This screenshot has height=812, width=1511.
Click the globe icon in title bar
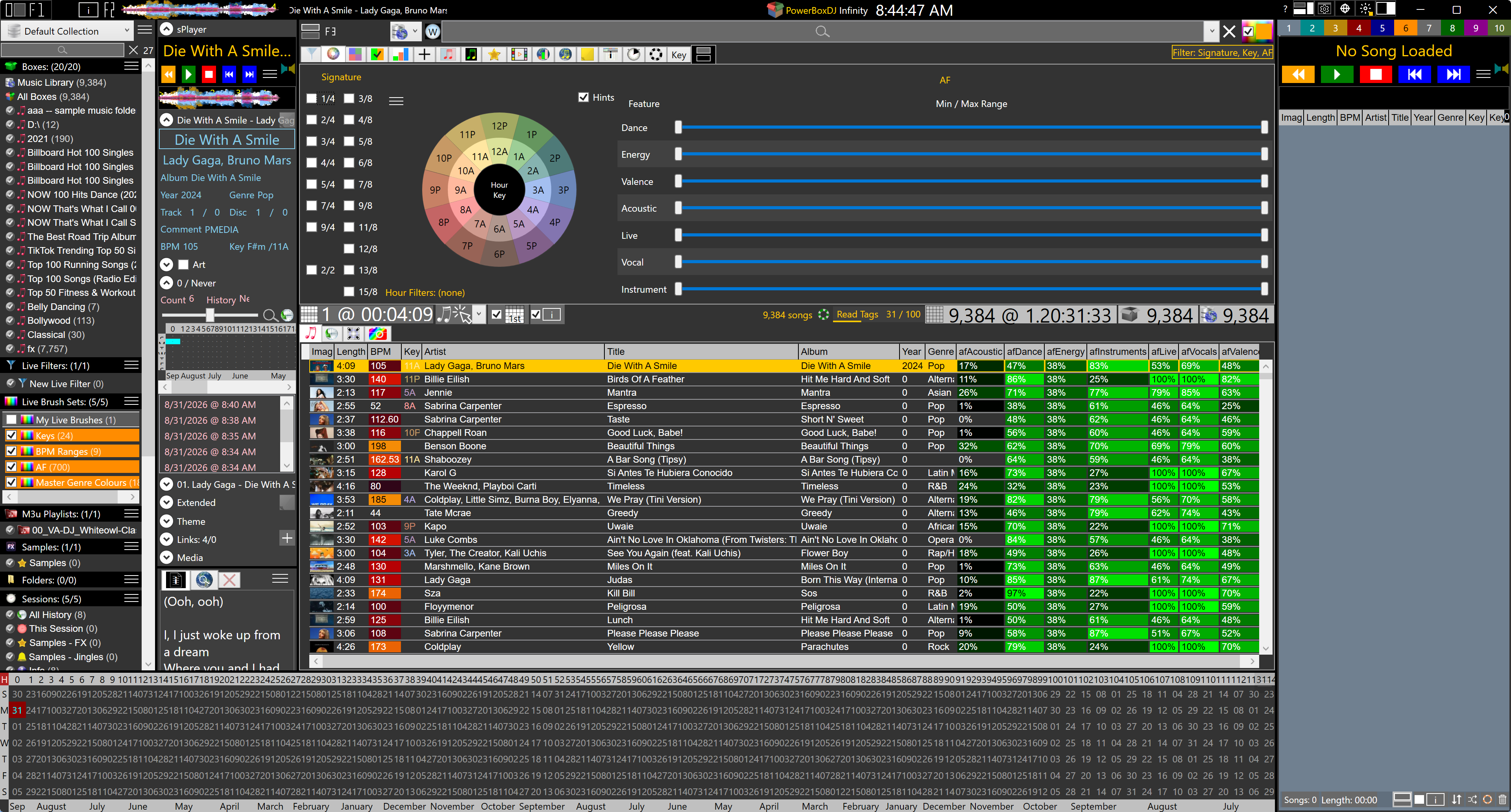1345,9
